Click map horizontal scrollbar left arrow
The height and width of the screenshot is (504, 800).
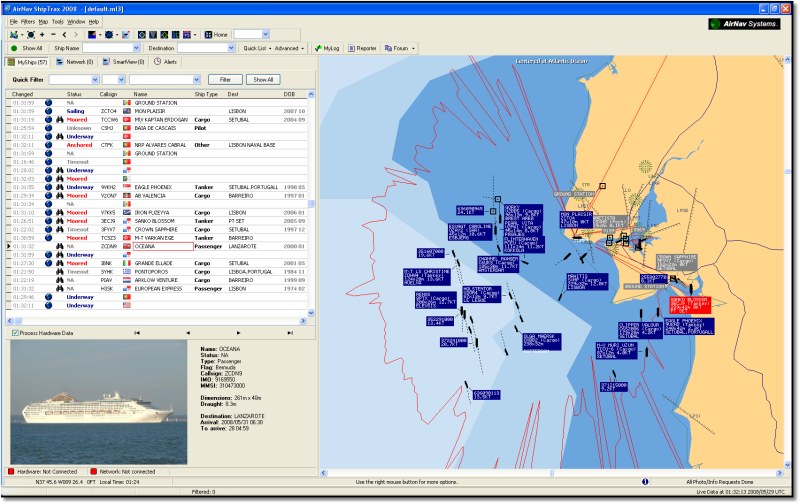pos(323,473)
